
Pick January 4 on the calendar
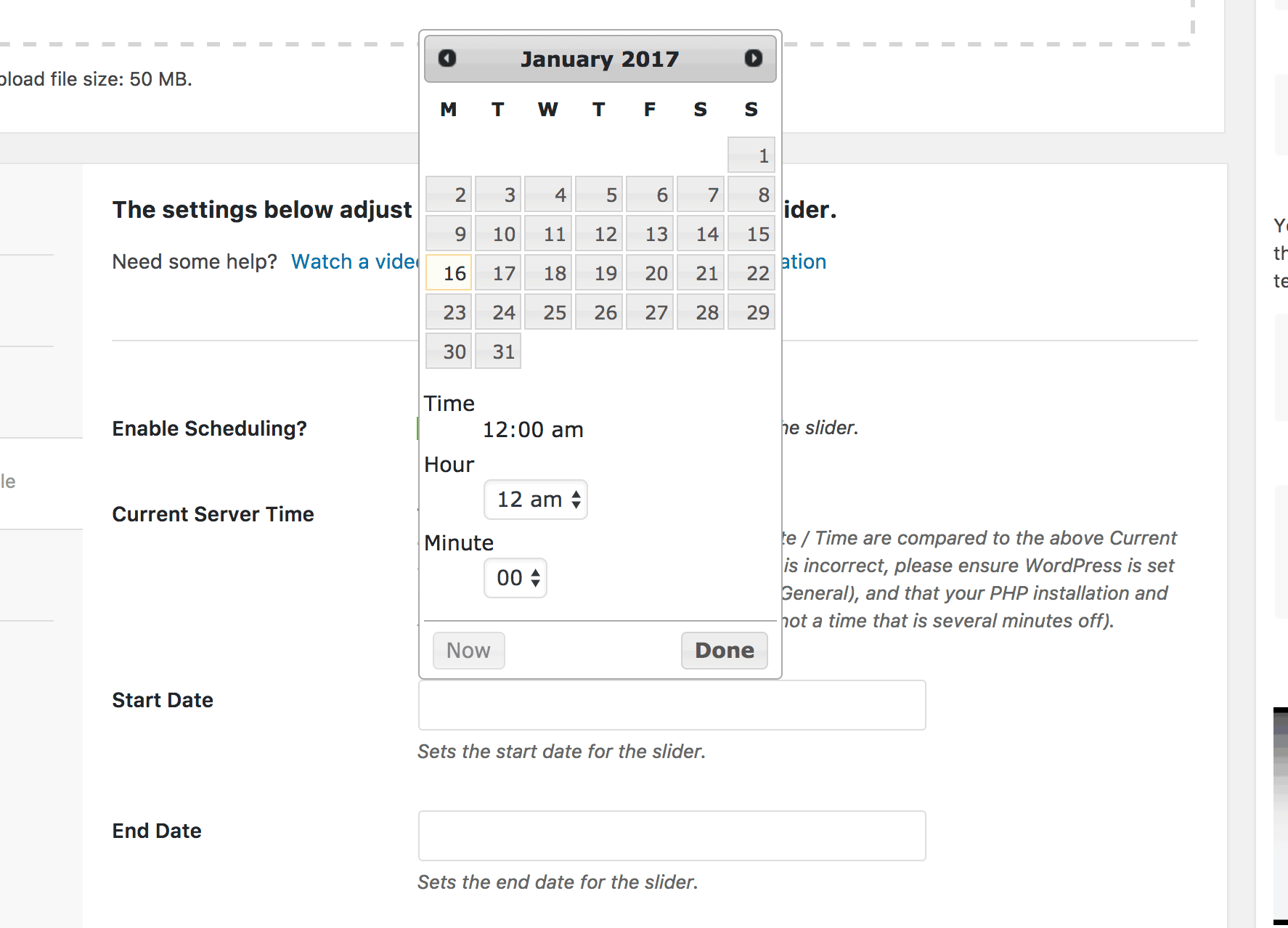pyautogui.click(x=549, y=195)
